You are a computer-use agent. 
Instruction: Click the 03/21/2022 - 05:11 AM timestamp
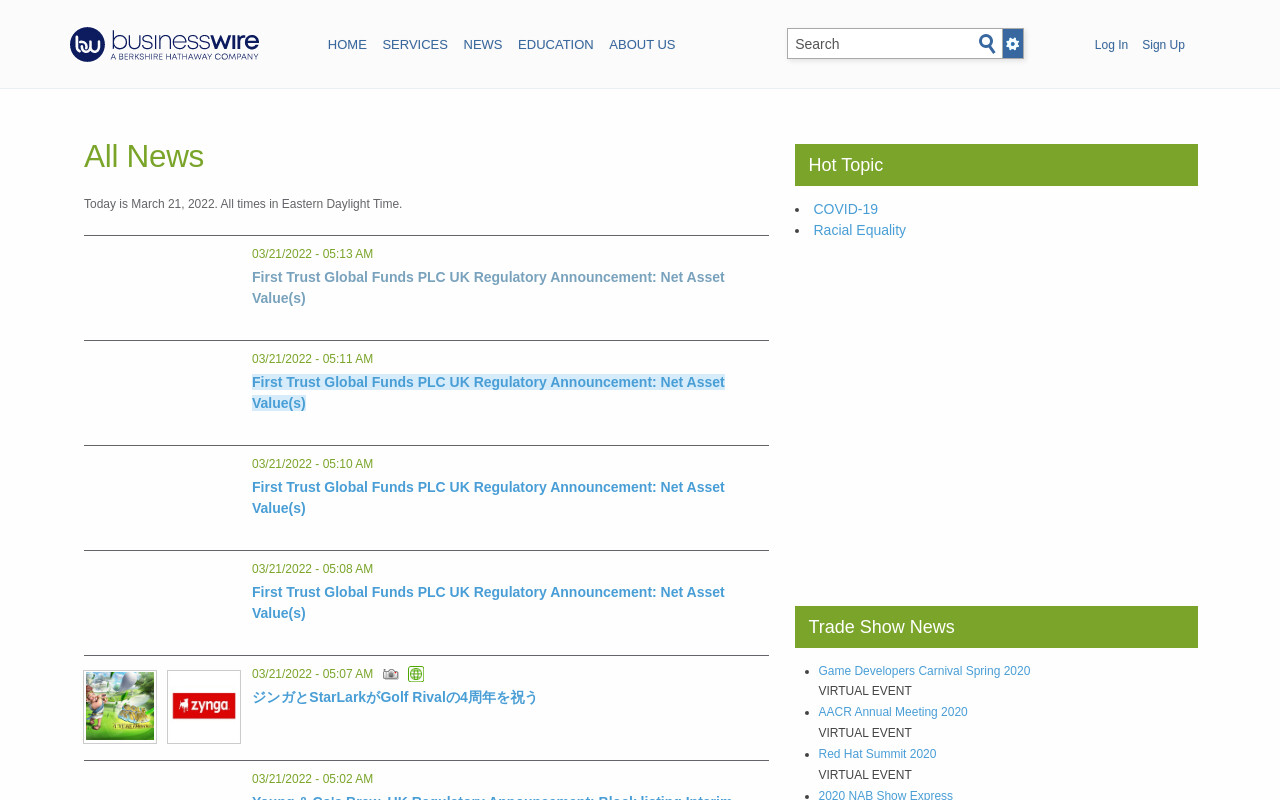312,359
